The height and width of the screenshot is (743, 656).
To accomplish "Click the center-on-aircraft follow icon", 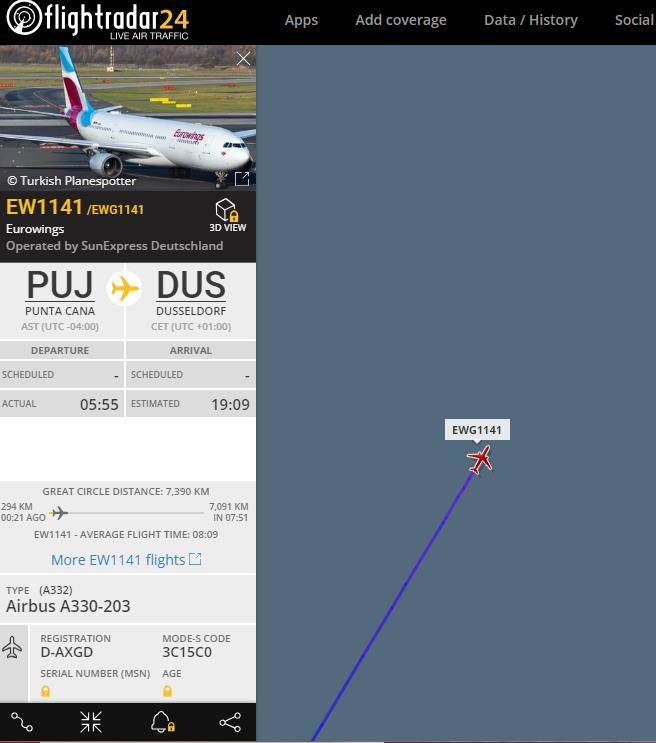I will (x=91, y=722).
